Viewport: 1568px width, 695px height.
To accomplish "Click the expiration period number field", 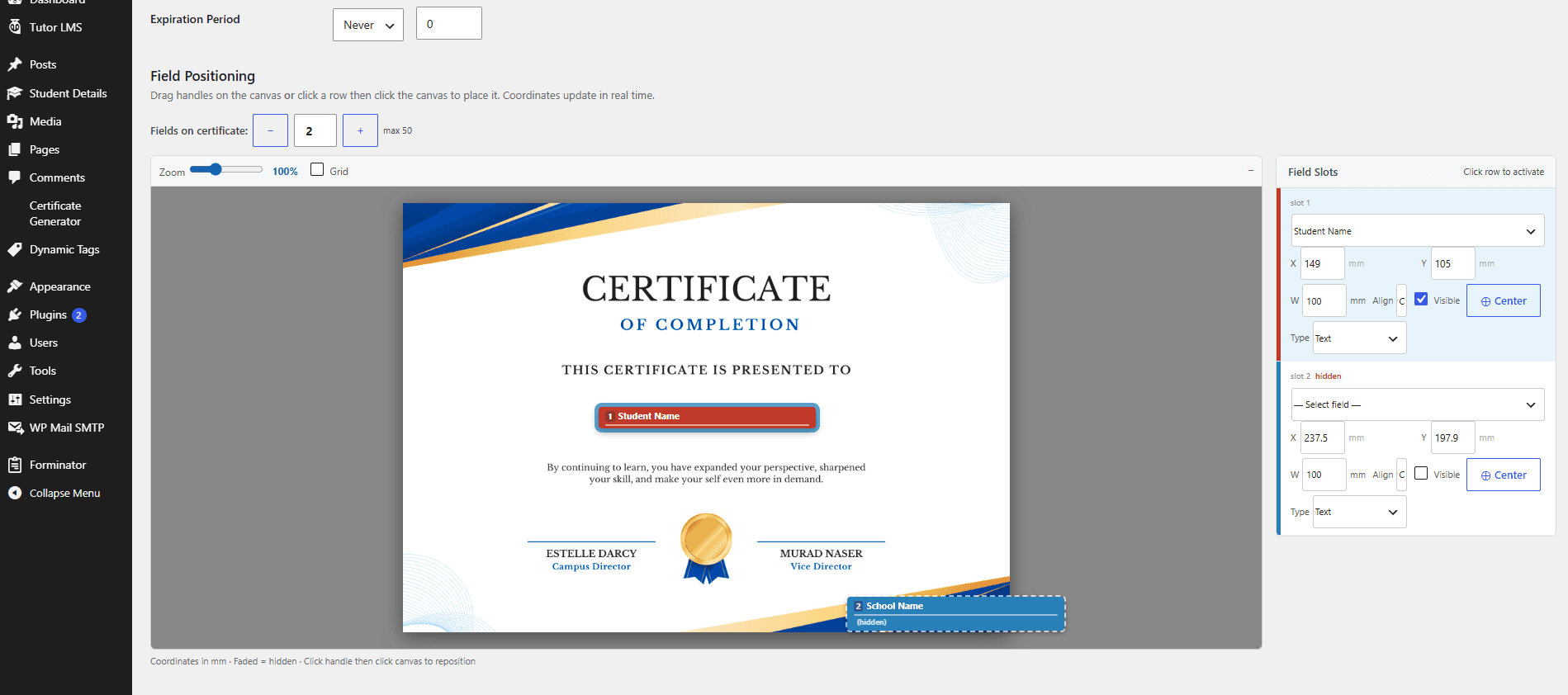I will 449,24.
